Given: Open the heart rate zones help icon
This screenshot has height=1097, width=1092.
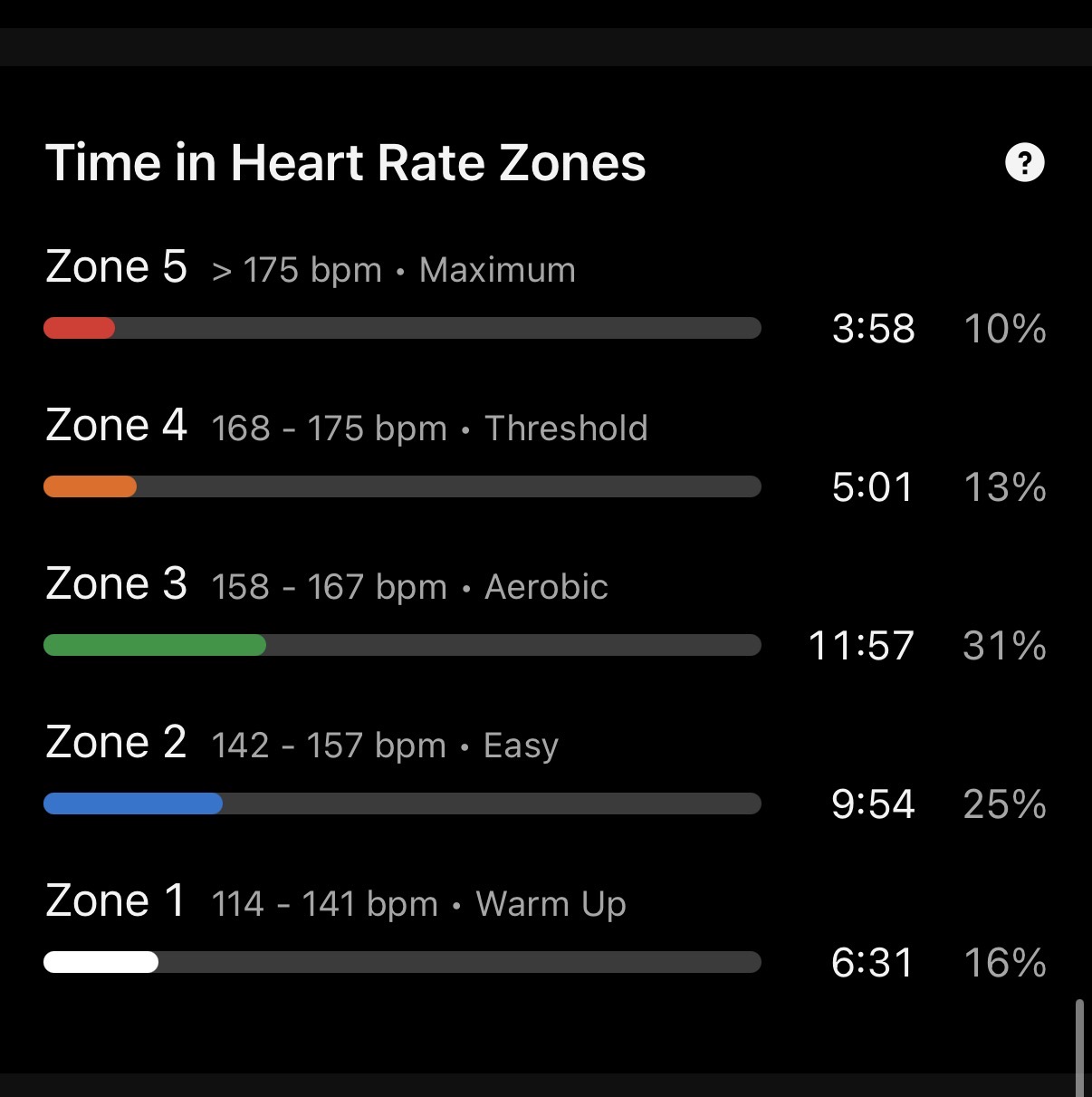Looking at the screenshot, I should 1024,163.
